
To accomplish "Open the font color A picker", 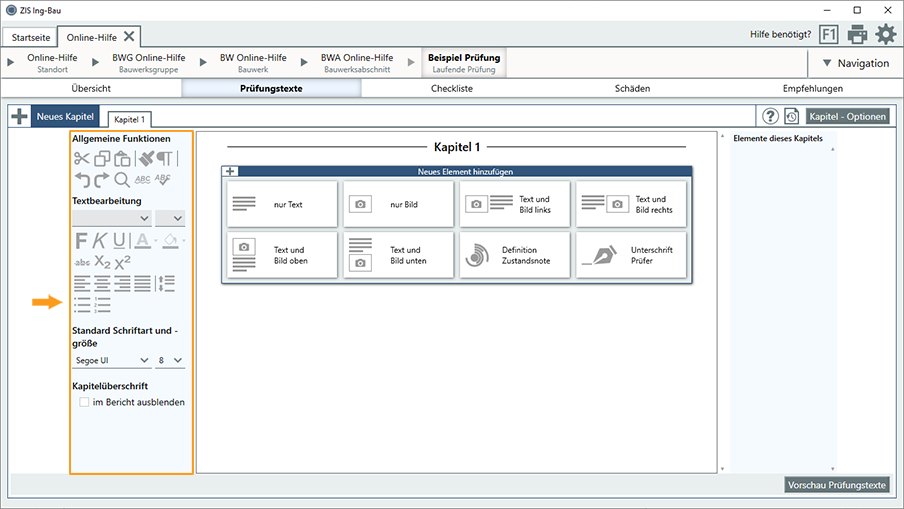I will point(143,240).
